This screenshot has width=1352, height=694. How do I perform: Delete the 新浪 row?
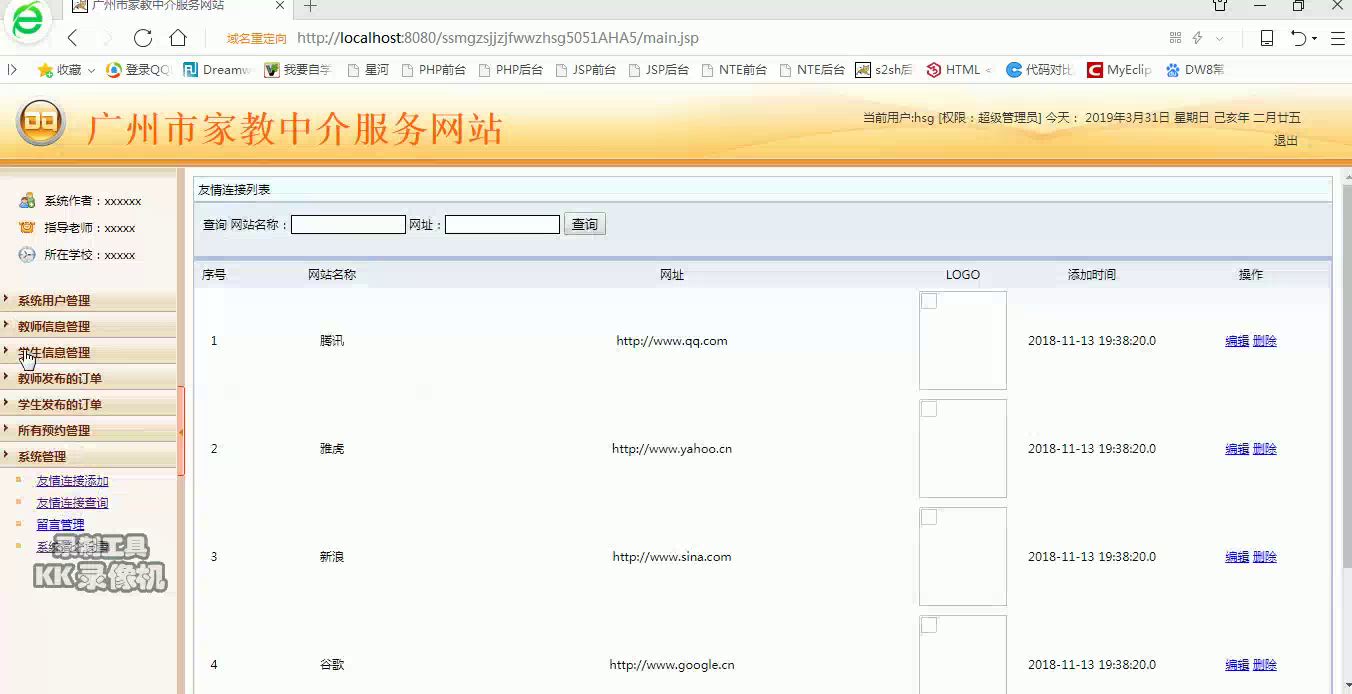1265,557
